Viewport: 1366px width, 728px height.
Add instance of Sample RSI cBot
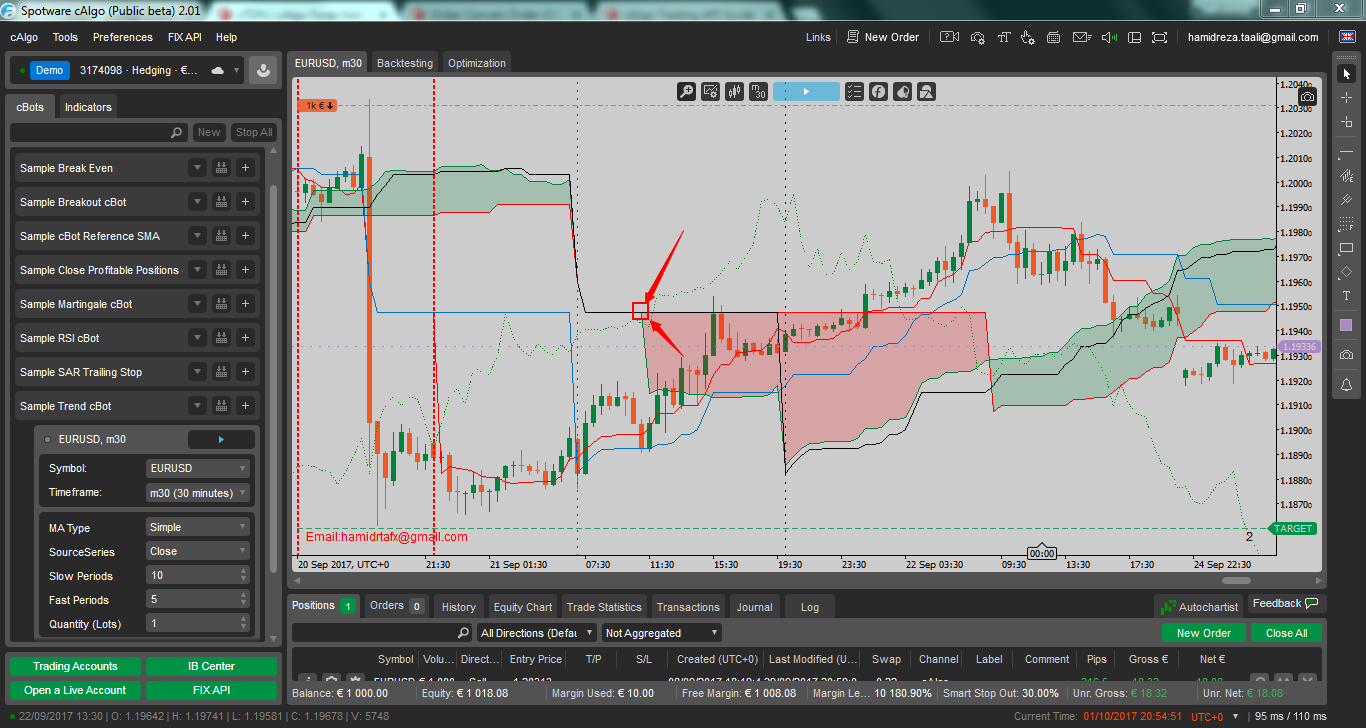coord(245,338)
